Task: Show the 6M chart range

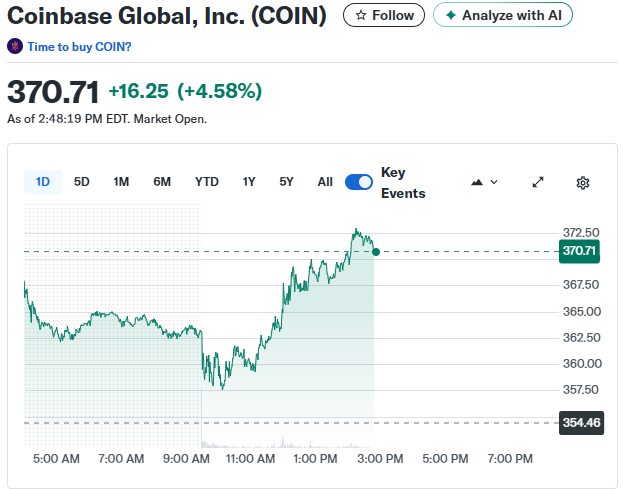Action: click(162, 182)
